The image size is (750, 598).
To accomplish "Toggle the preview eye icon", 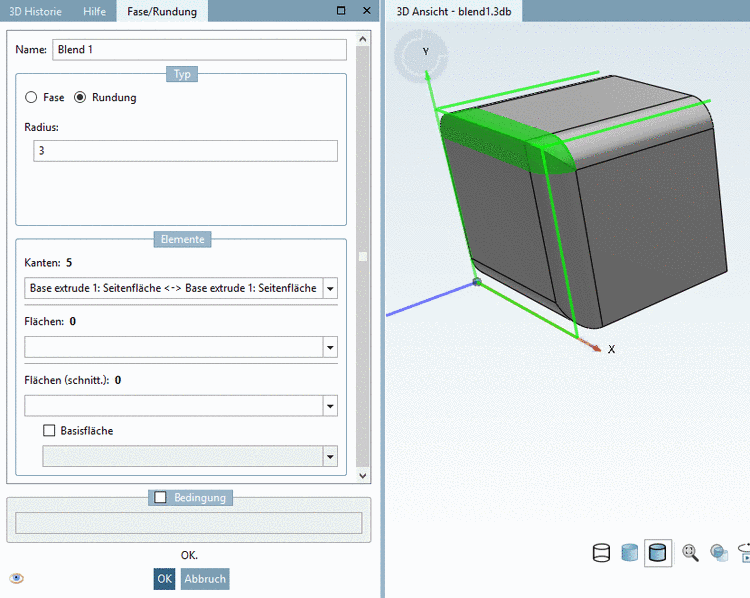I will click(x=16, y=578).
